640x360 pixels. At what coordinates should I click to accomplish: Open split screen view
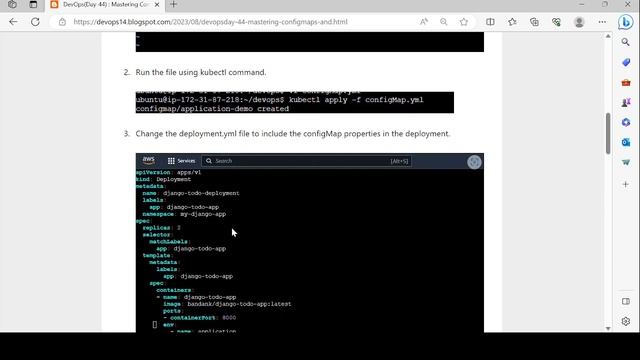pos(490,22)
